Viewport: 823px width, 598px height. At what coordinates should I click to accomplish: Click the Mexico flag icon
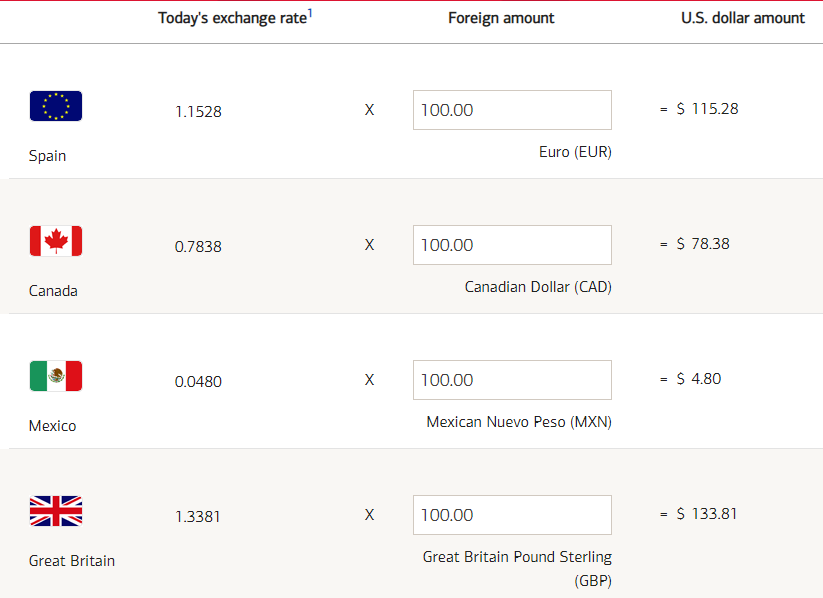(x=56, y=376)
